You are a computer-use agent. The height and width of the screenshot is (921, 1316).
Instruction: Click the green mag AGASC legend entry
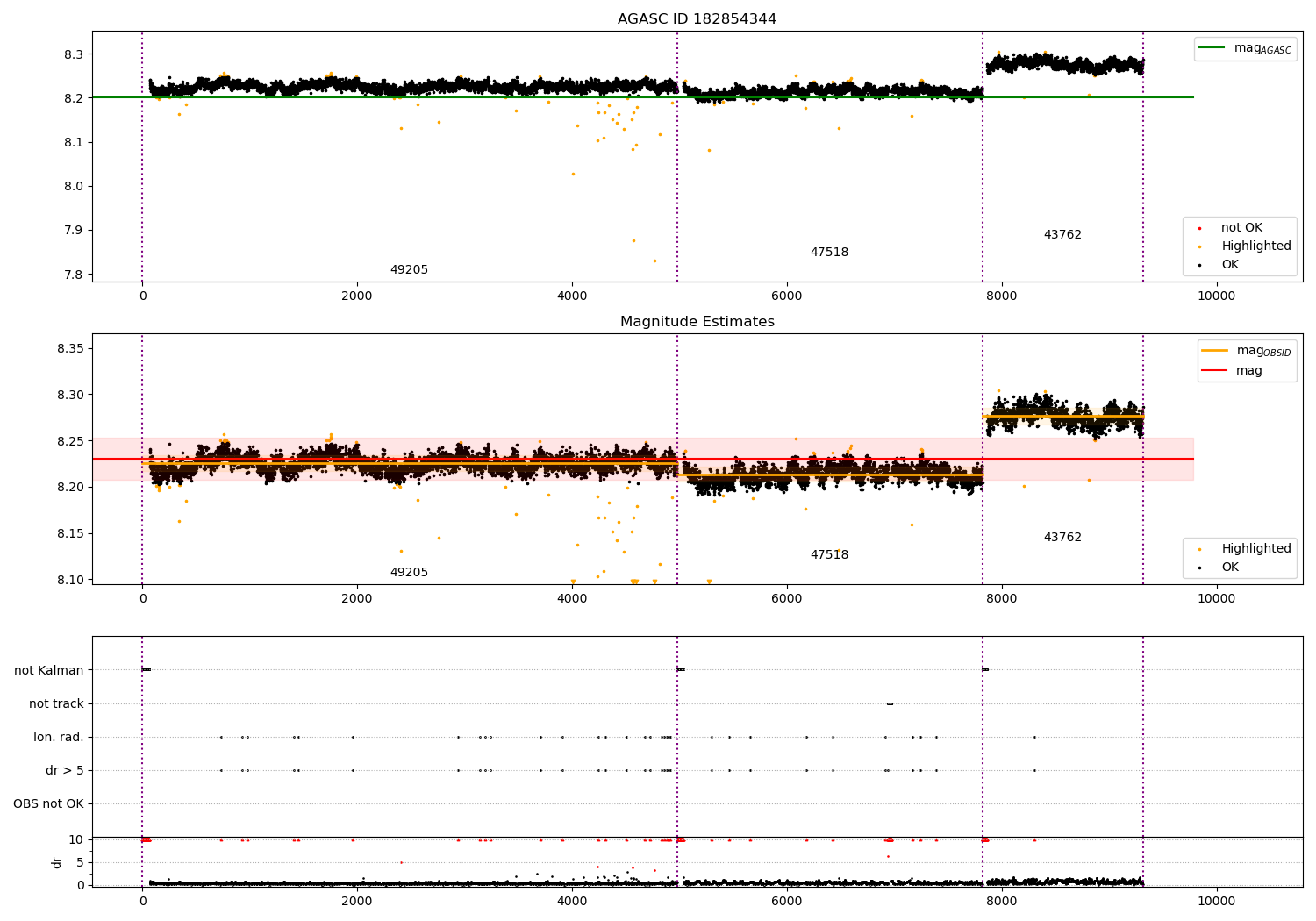(1245, 48)
